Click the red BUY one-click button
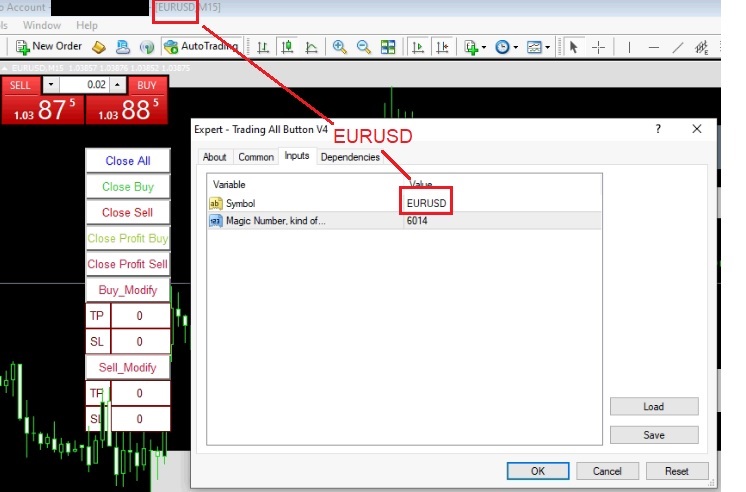Image resolution: width=746 pixels, height=492 pixels. (147, 85)
